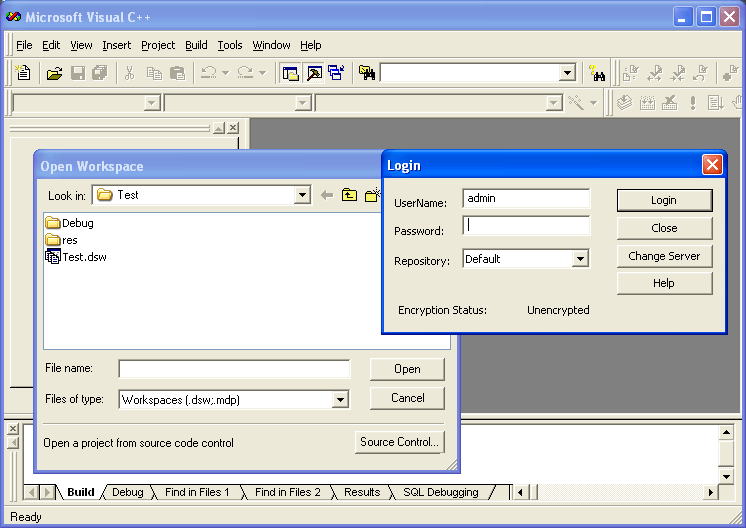Screen dimensions: 746x528
Task: Click the WizardBar wand action icon
Action: click(x=576, y=102)
